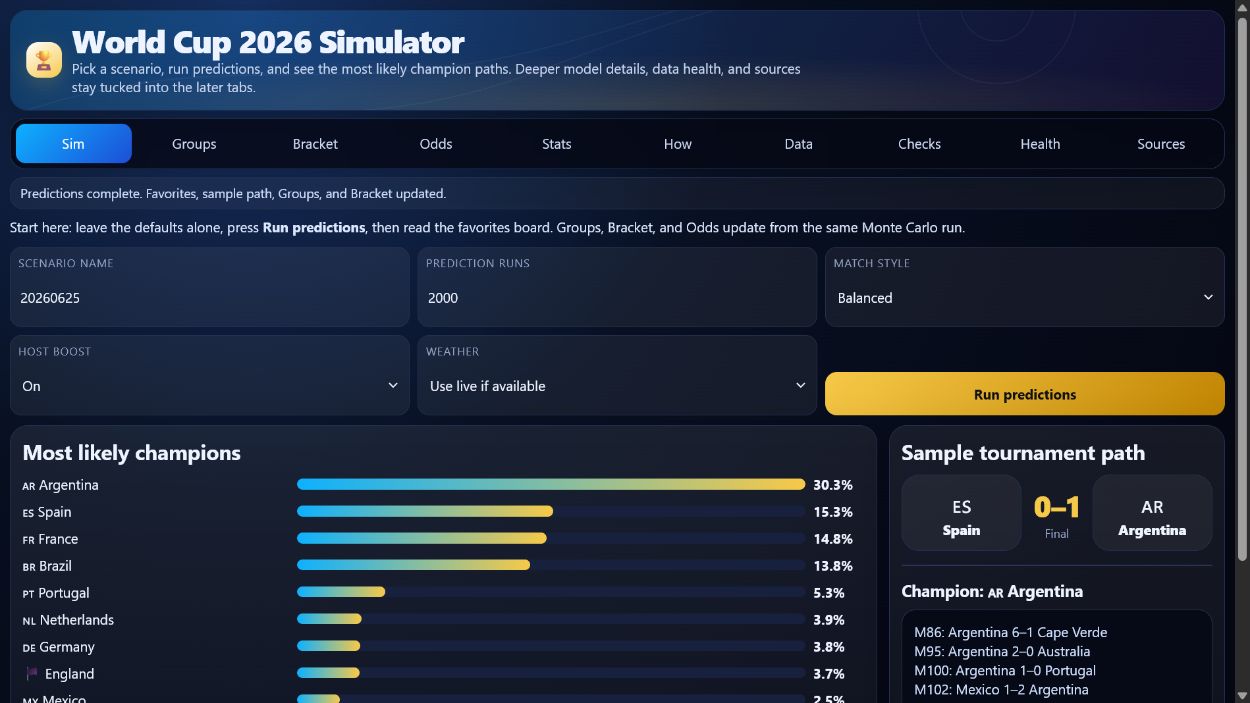Screen dimensions: 1250x703
Task: Click M102: Mexico 1–2 Argentina
Action: pos(1001,689)
